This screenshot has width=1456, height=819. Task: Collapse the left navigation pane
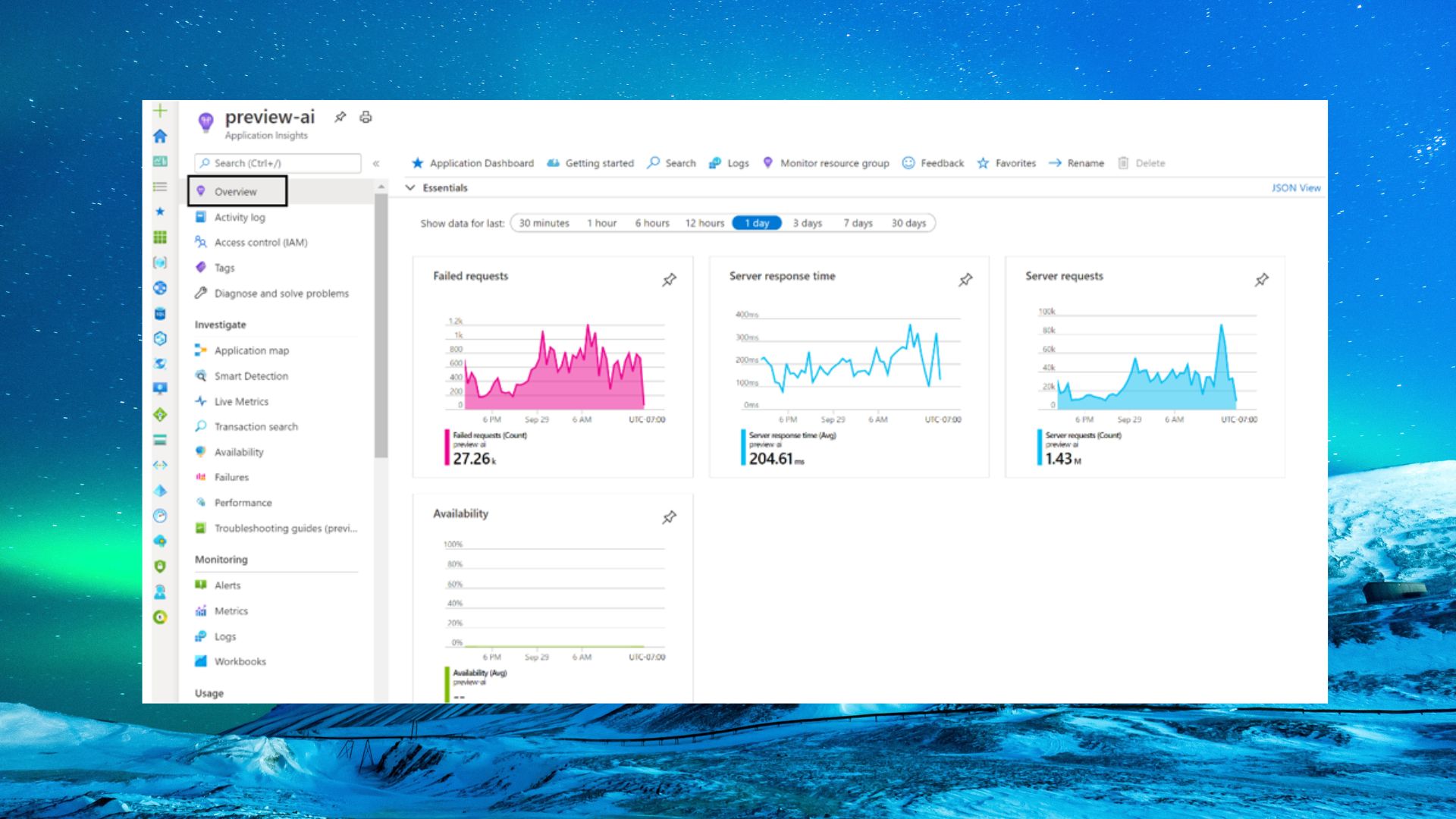pyautogui.click(x=377, y=162)
